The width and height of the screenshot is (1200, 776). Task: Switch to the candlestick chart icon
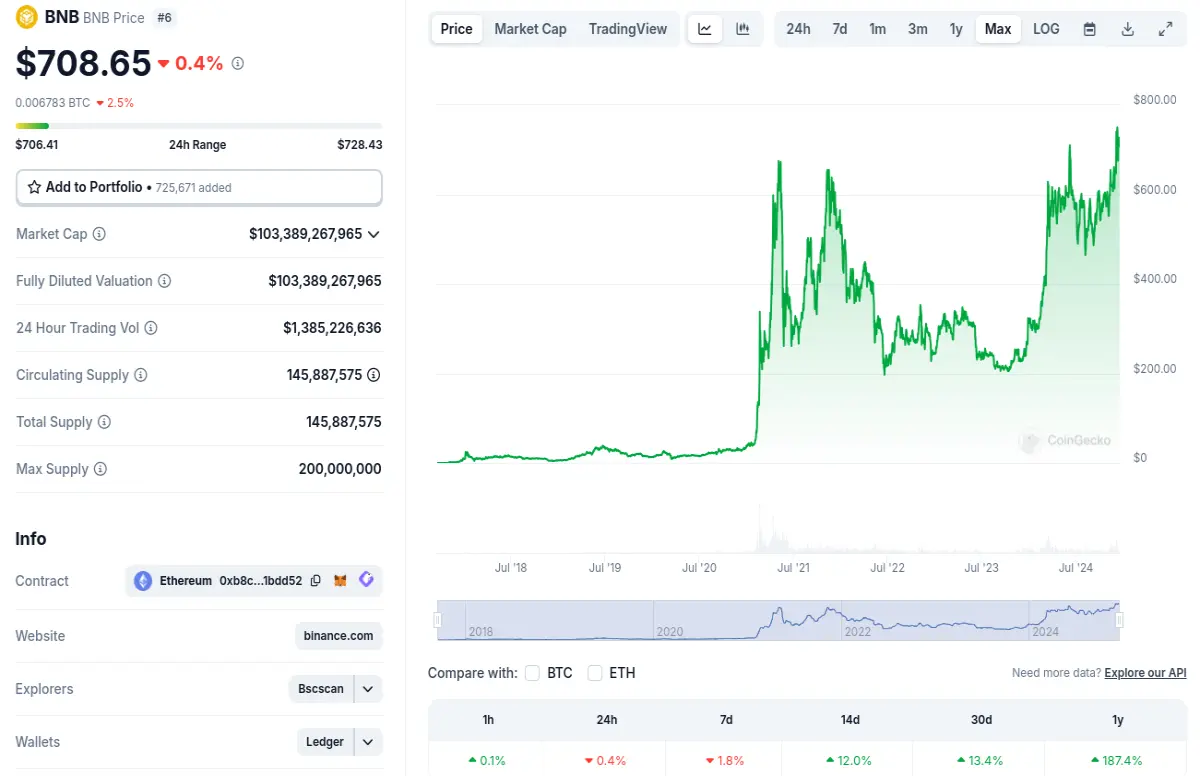coord(743,29)
